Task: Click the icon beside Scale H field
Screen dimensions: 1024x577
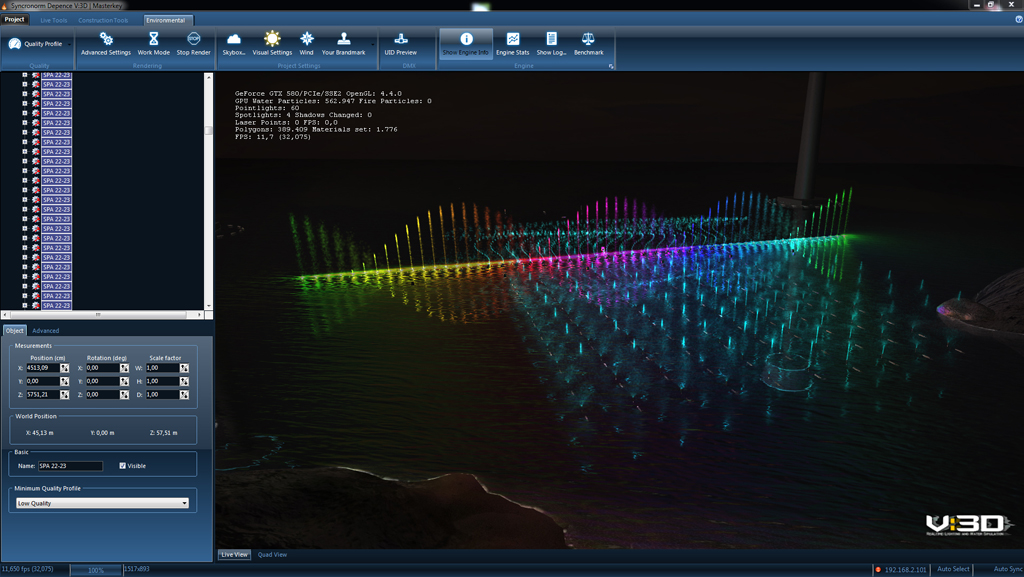Action: tap(184, 381)
